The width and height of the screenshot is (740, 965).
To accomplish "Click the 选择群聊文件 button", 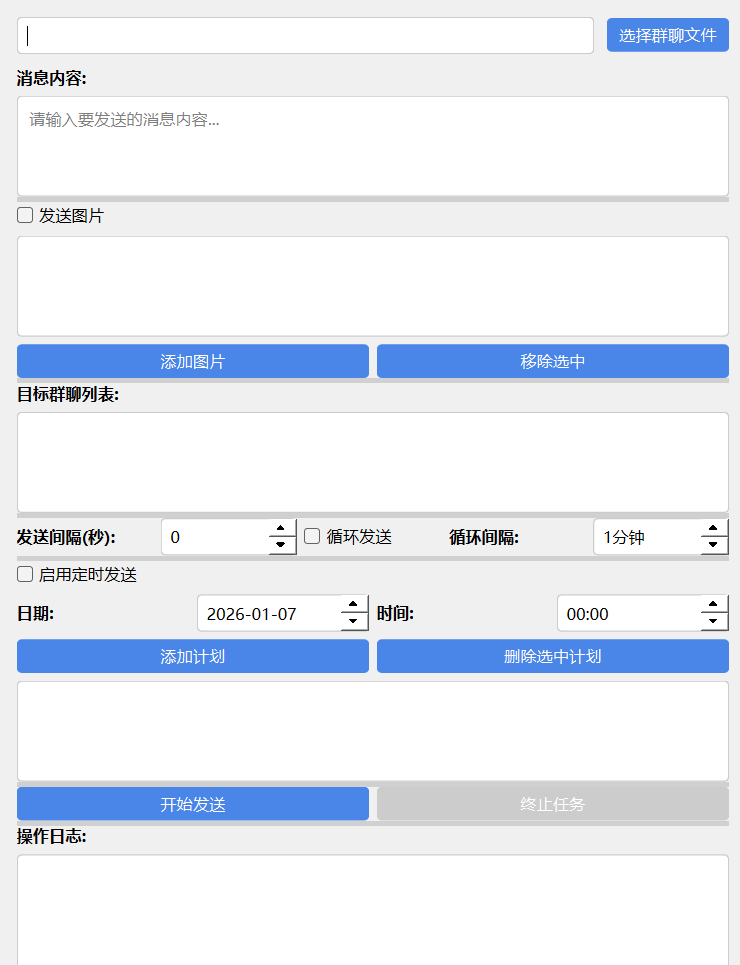I will (x=667, y=35).
